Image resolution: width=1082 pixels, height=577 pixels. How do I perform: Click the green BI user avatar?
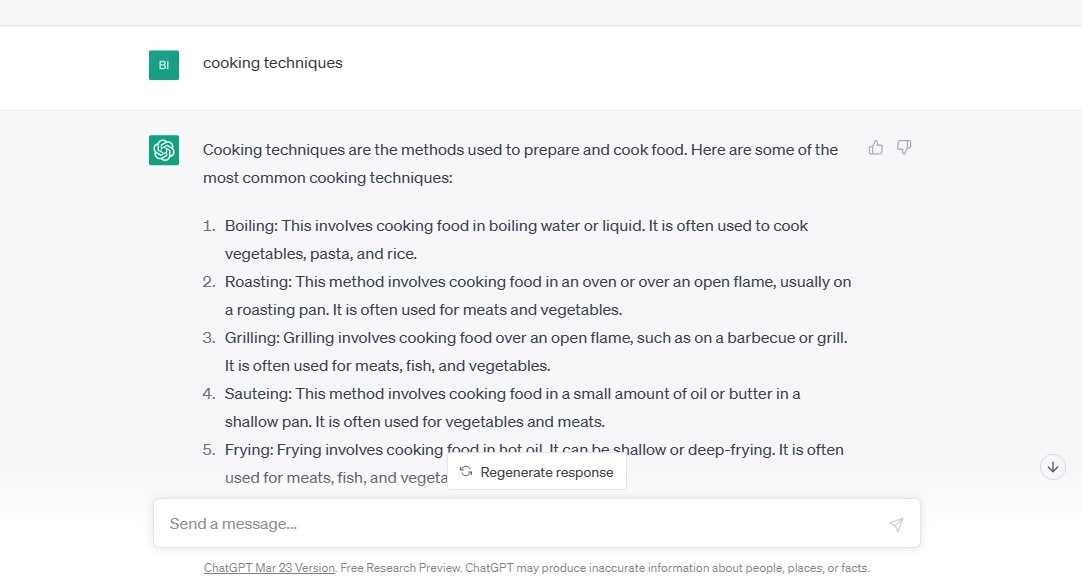164,65
